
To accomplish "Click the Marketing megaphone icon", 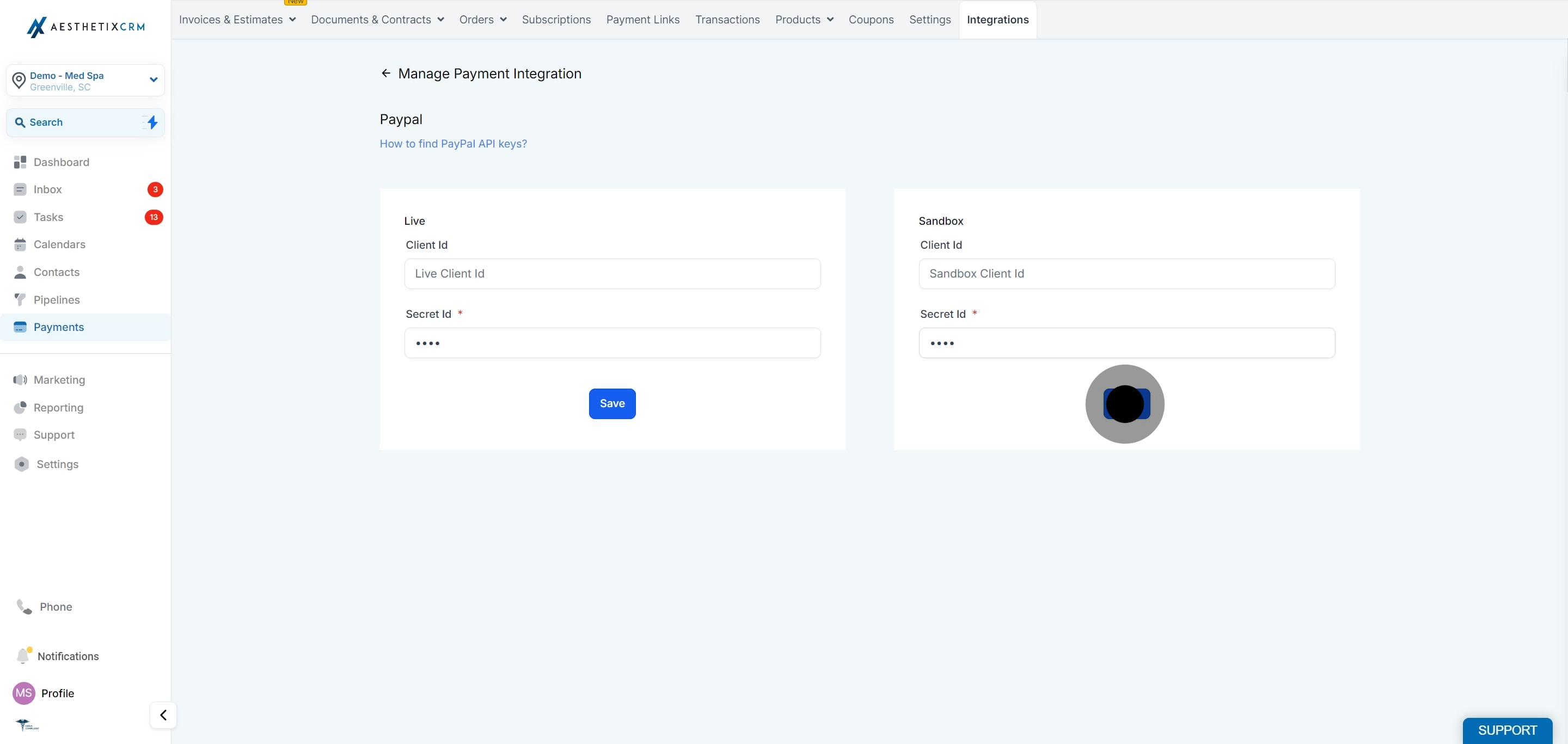I will pos(20,379).
